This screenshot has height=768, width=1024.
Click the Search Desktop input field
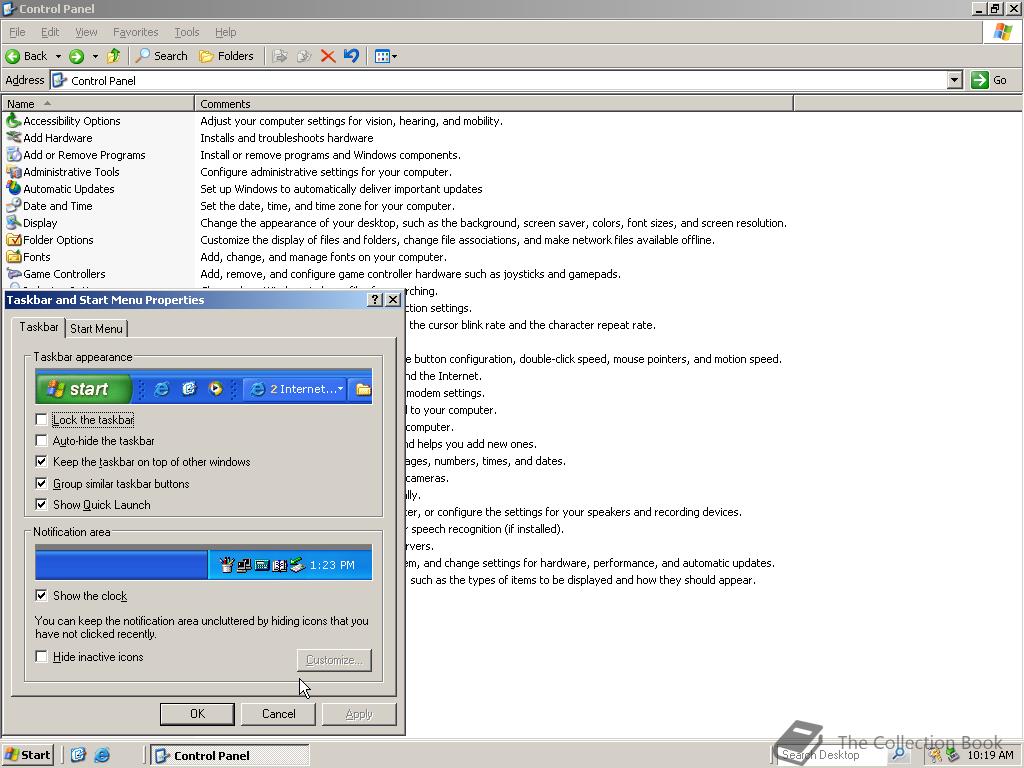point(833,755)
